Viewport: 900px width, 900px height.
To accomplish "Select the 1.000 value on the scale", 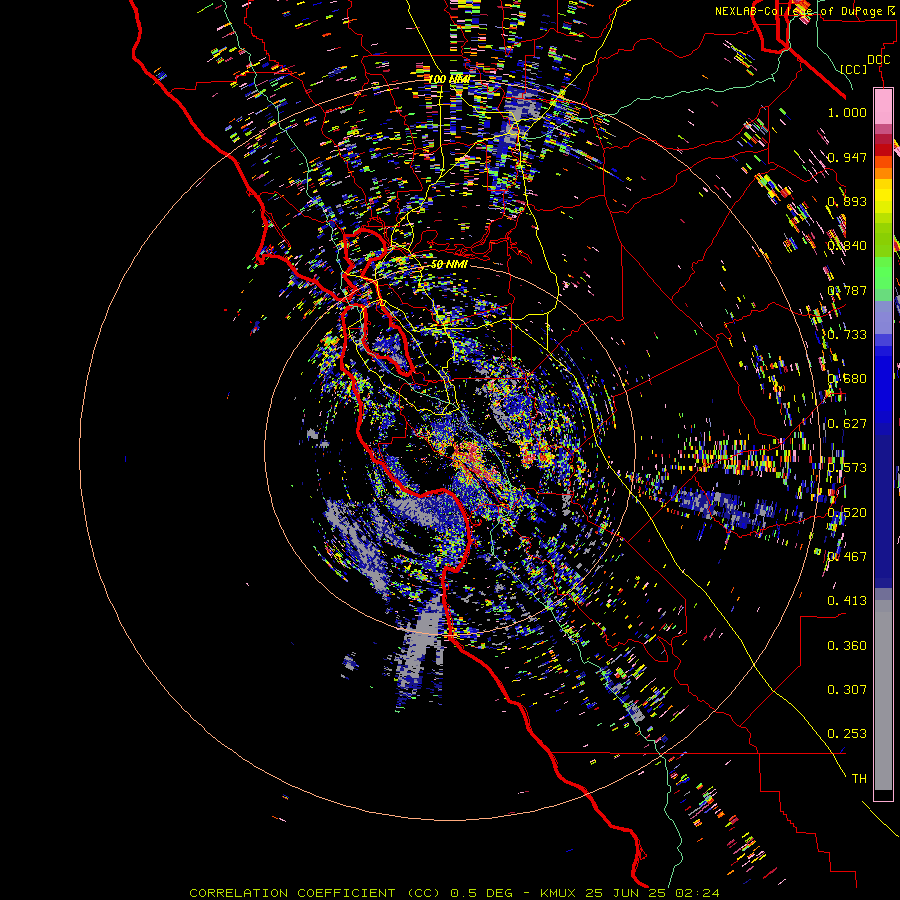I will pos(847,112).
